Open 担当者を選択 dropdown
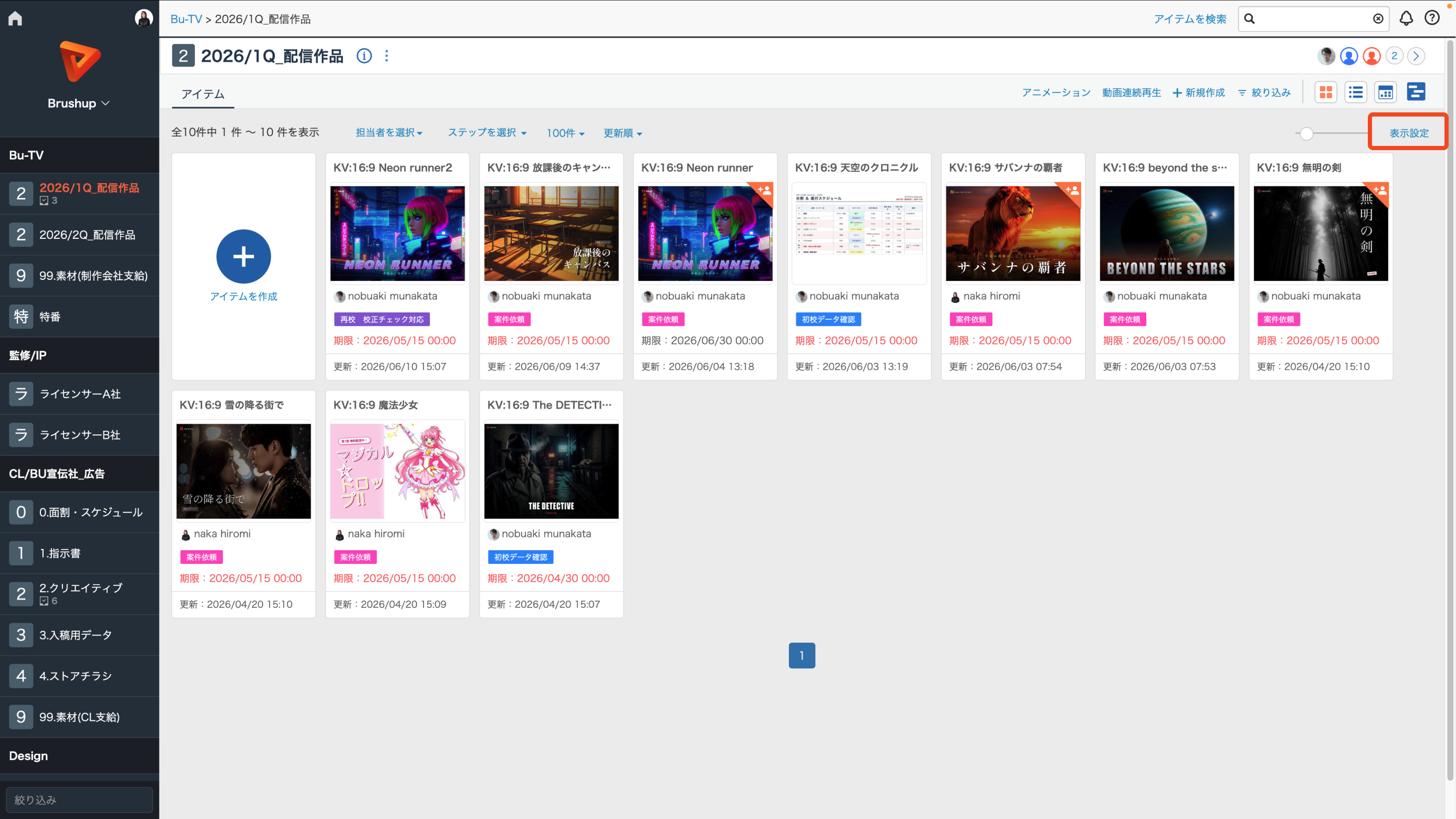The height and width of the screenshot is (819, 1456). click(389, 133)
